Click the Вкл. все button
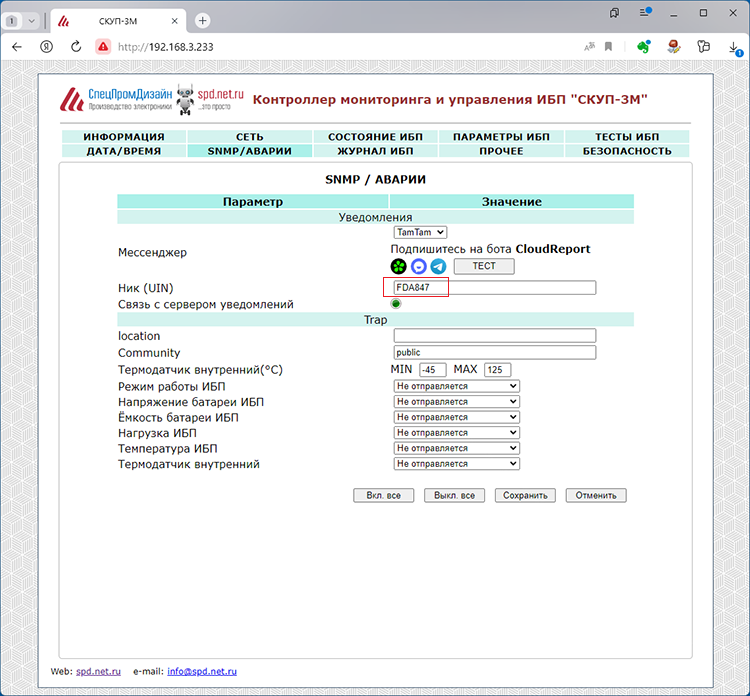Viewport: 750px width, 696px height. pos(383,495)
